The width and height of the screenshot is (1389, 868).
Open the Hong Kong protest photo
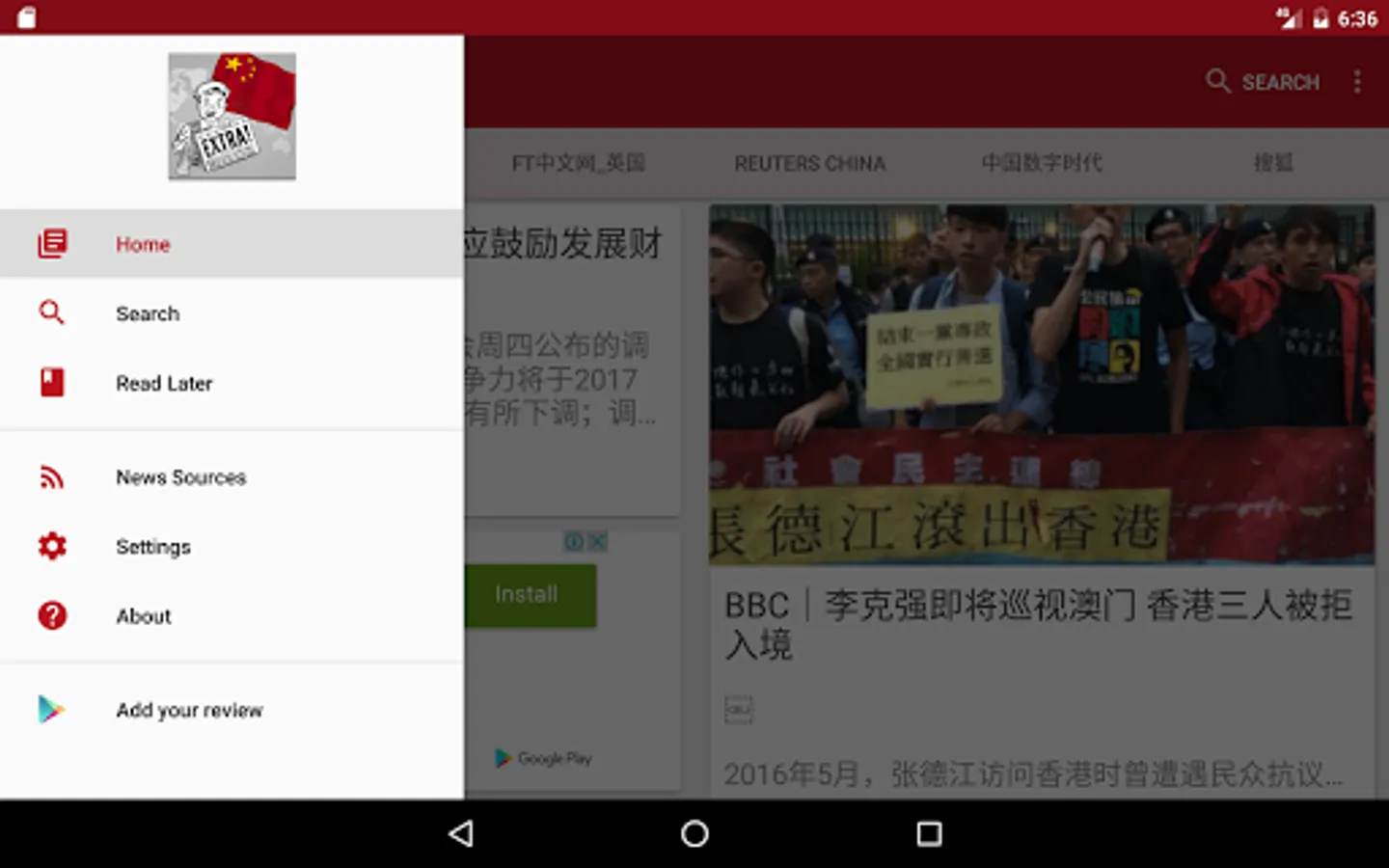tap(1042, 384)
